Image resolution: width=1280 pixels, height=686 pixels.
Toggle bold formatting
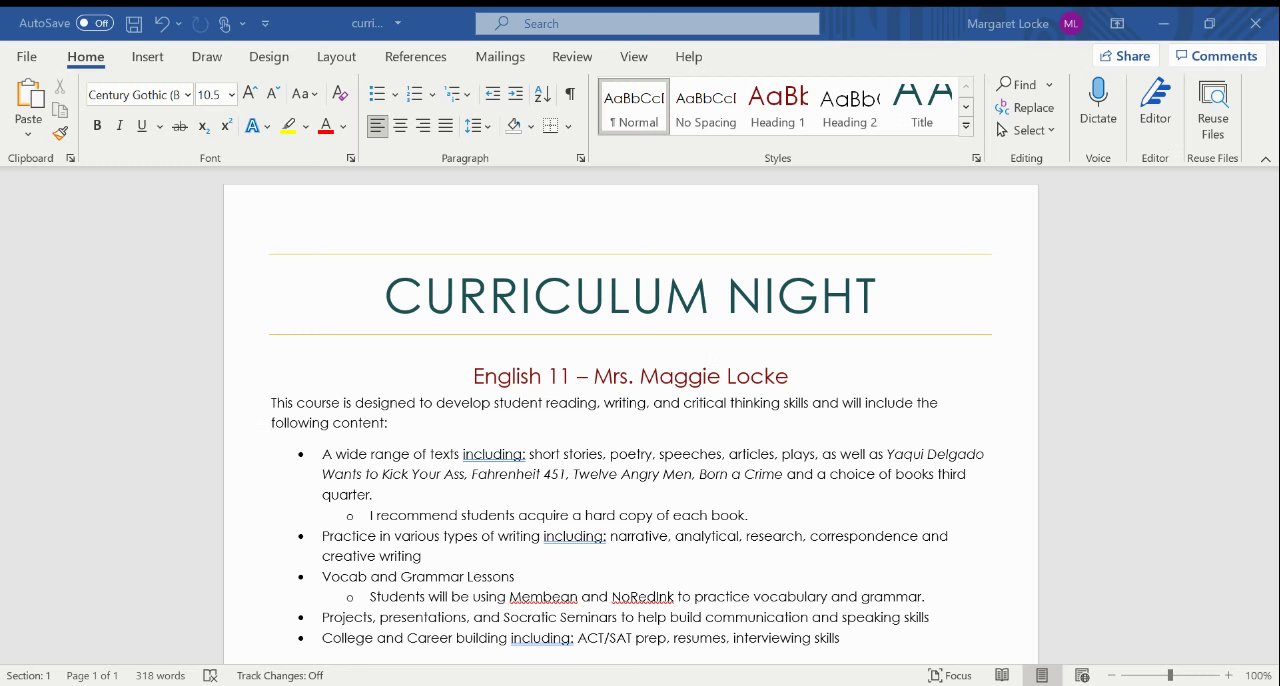pyautogui.click(x=97, y=126)
